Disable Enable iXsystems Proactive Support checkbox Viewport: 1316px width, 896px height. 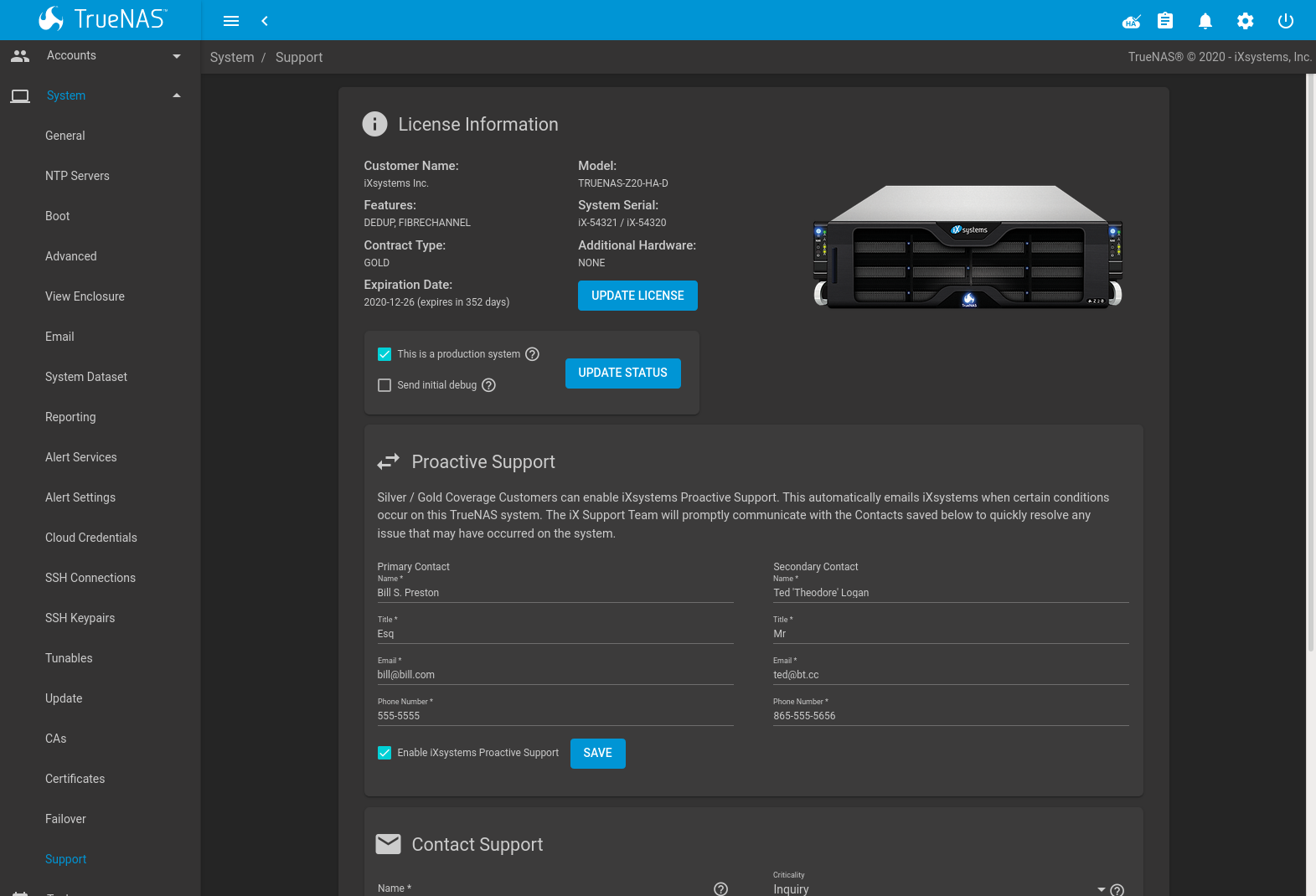pyautogui.click(x=384, y=753)
